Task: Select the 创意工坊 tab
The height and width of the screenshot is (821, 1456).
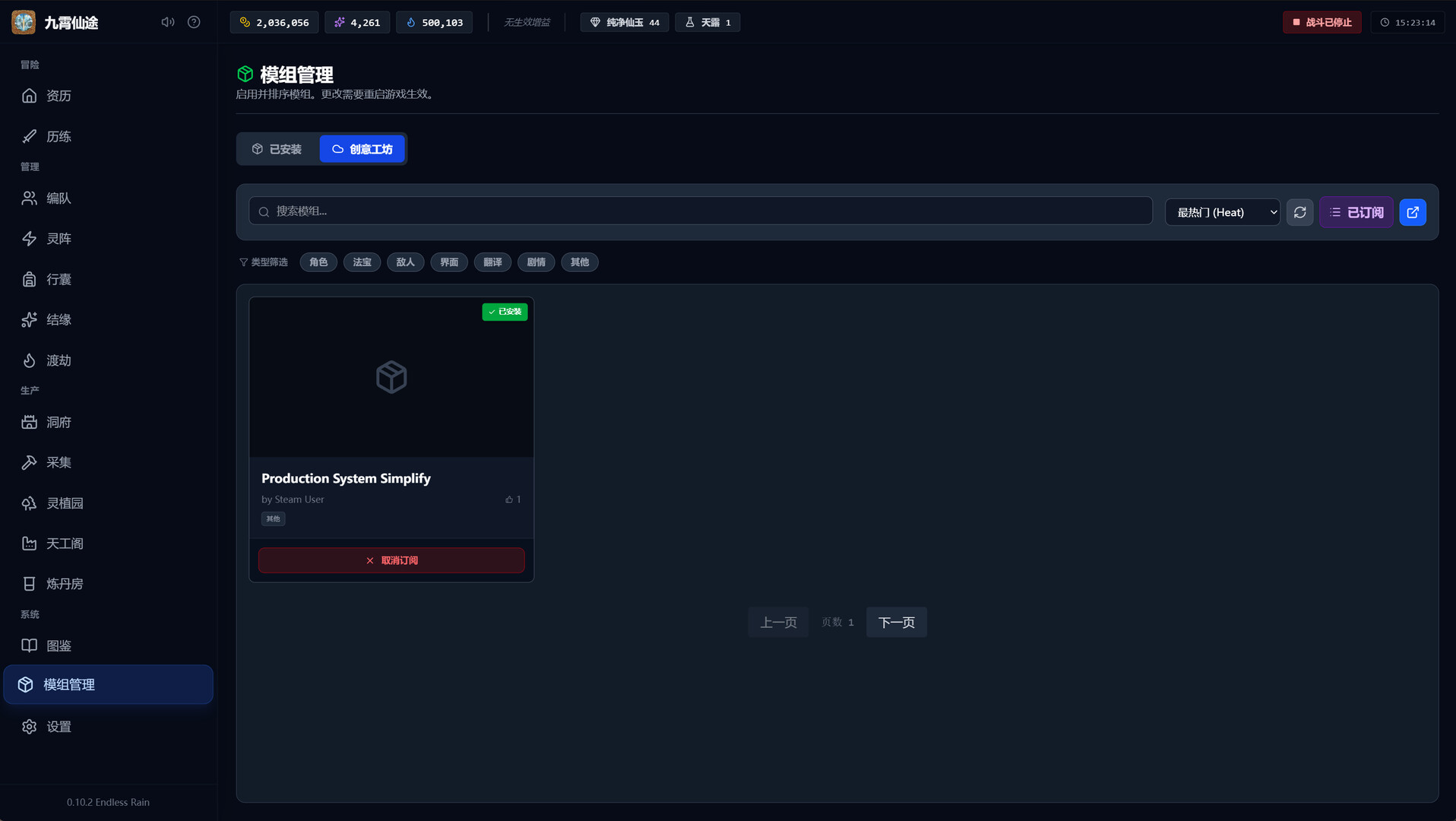Action: click(x=362, y=149)
